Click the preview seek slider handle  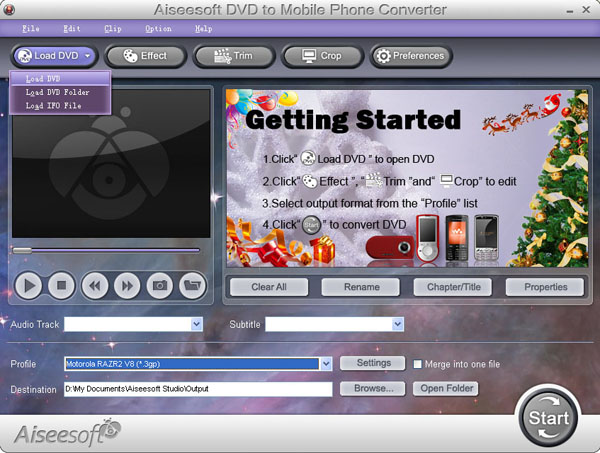(22, 250)
